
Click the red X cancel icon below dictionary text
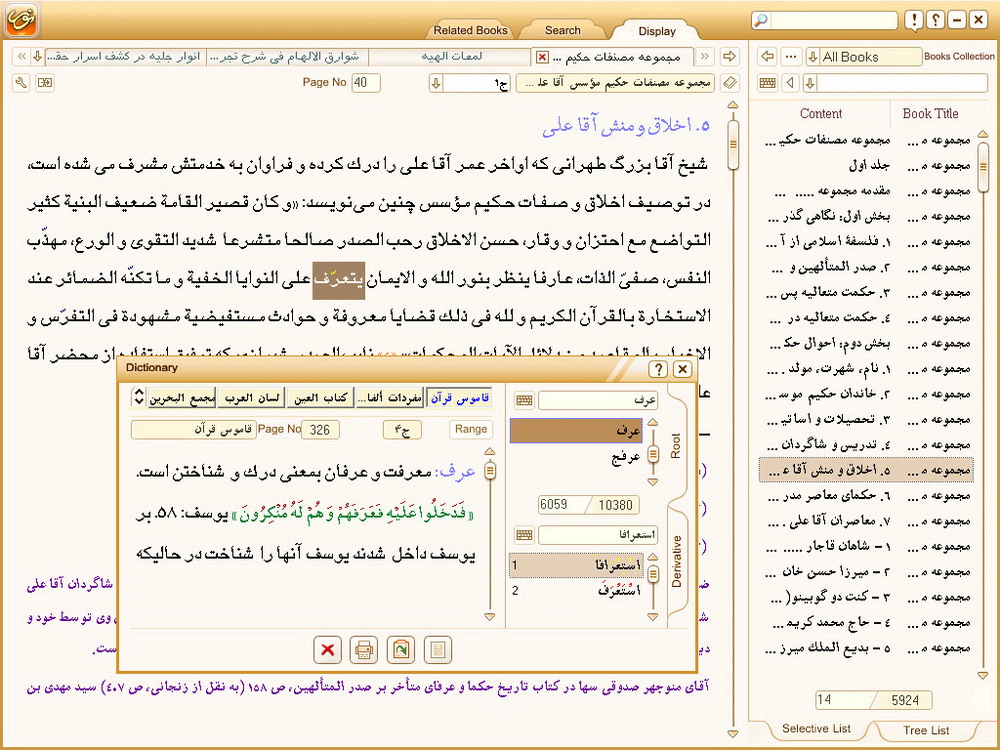(326, 651)
